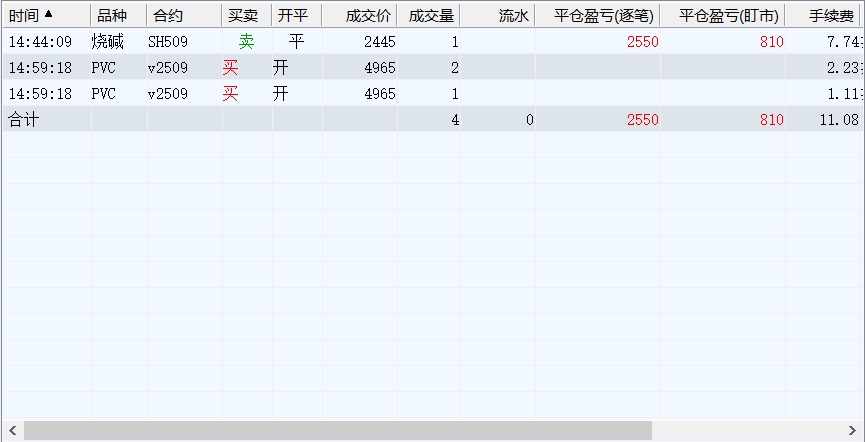Click the 买卖 column header
Screen dimensions: 865x442
pos(247,15)
